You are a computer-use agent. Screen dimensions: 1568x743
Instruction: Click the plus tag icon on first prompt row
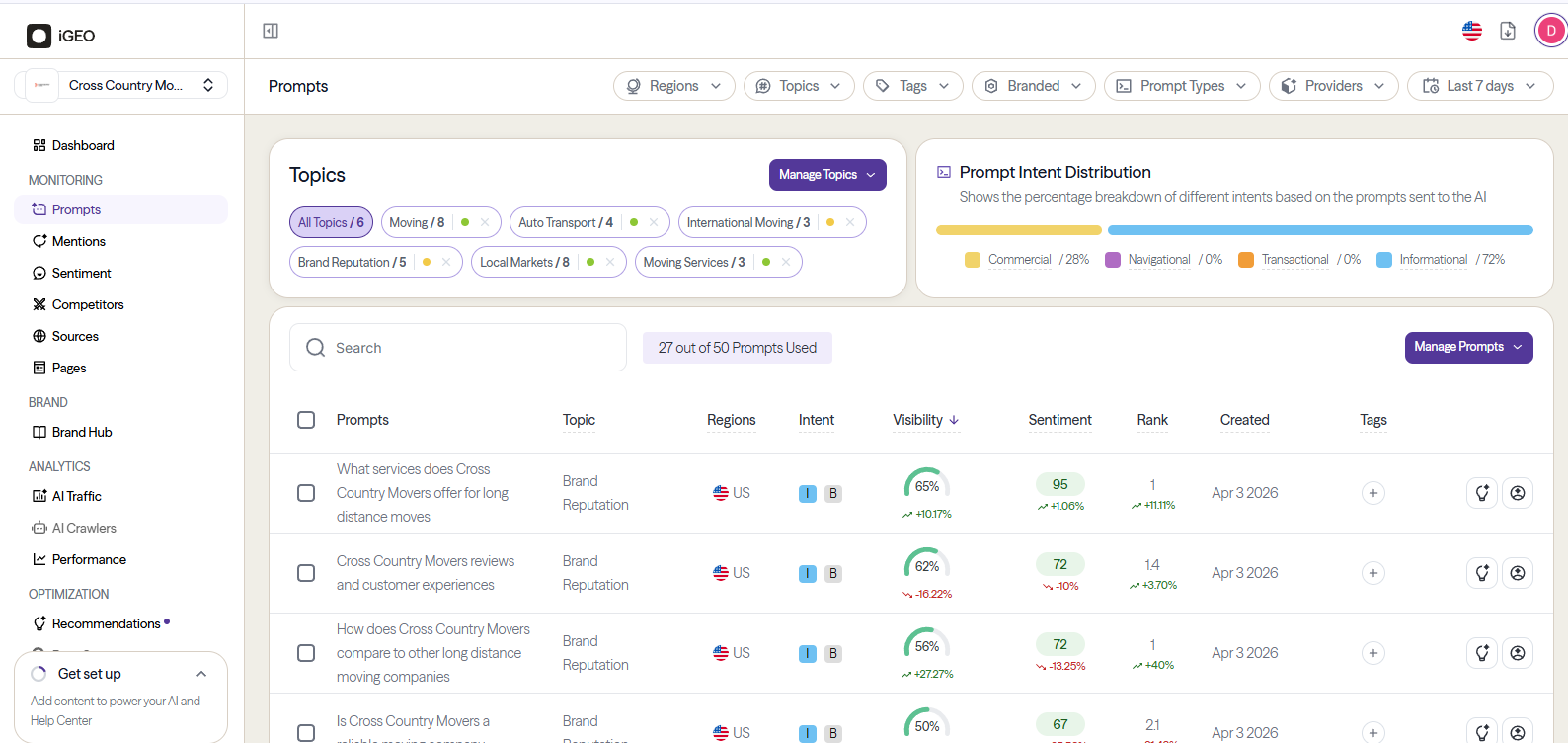pos(1373,493)
